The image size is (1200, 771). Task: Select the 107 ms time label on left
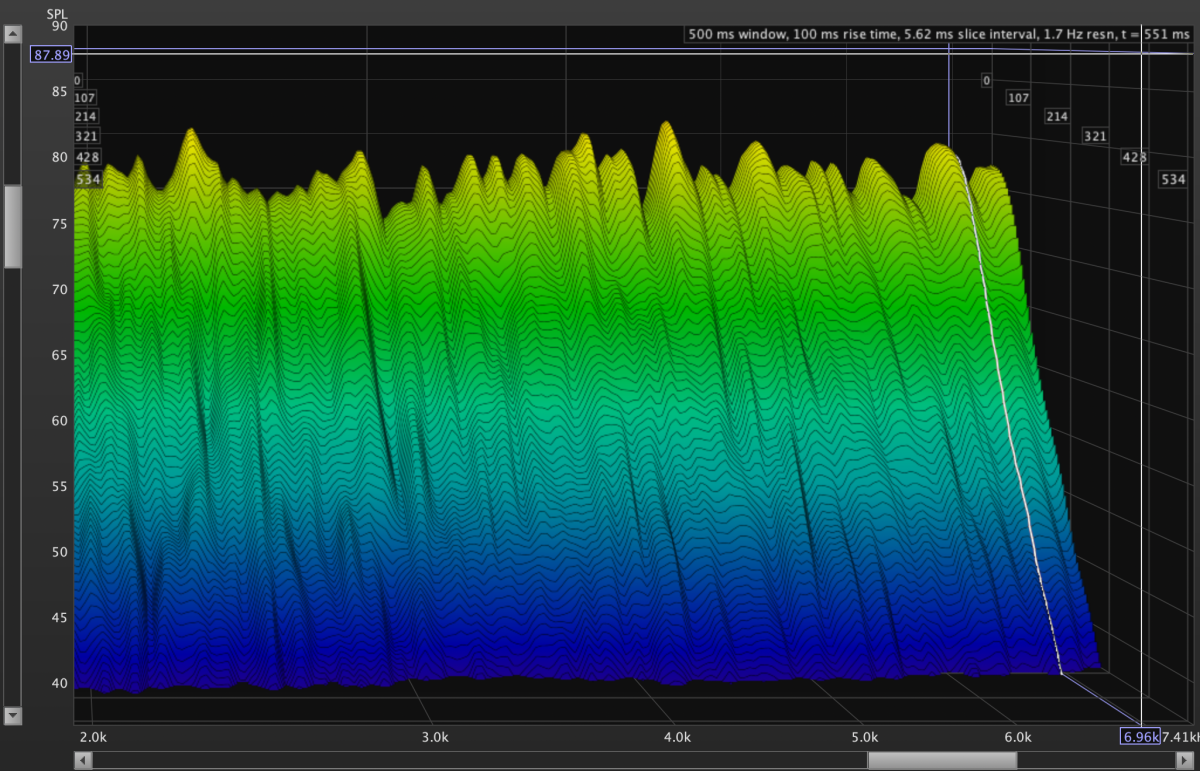[x=85, y=98]
